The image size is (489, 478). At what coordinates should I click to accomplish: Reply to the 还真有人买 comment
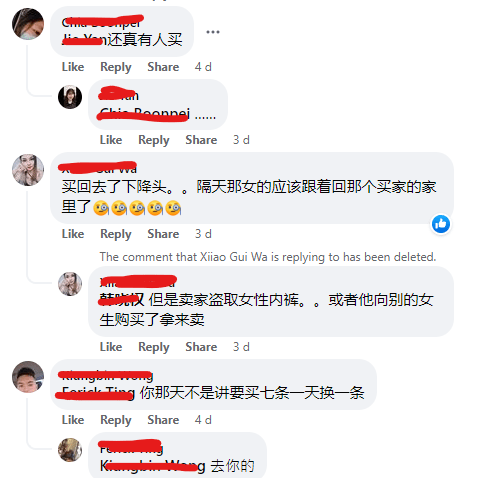pos(116,67)
